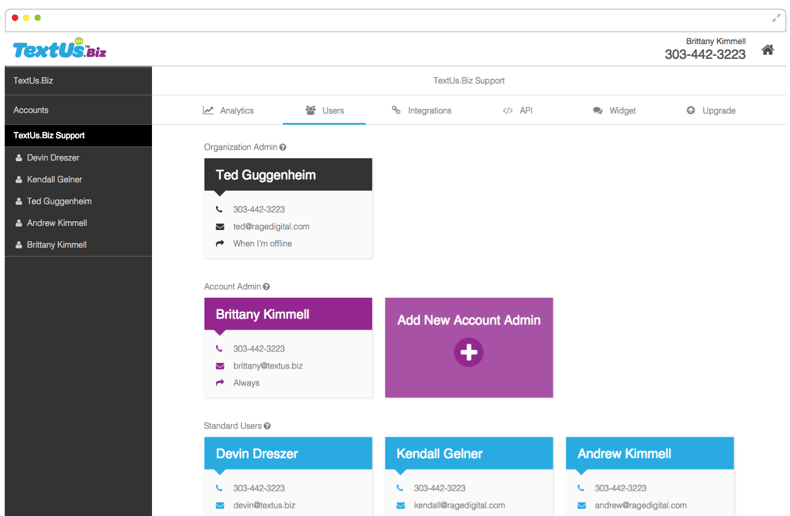
Task: Click the Analytics chart icon
Action: click(x=208, y=110)
